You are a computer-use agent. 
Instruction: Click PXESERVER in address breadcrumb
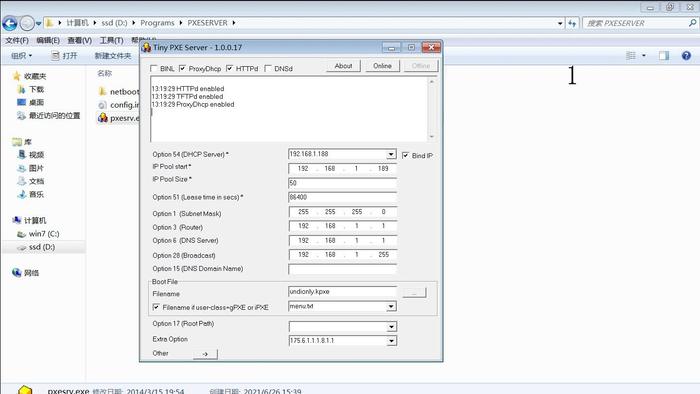pos(207,23)
